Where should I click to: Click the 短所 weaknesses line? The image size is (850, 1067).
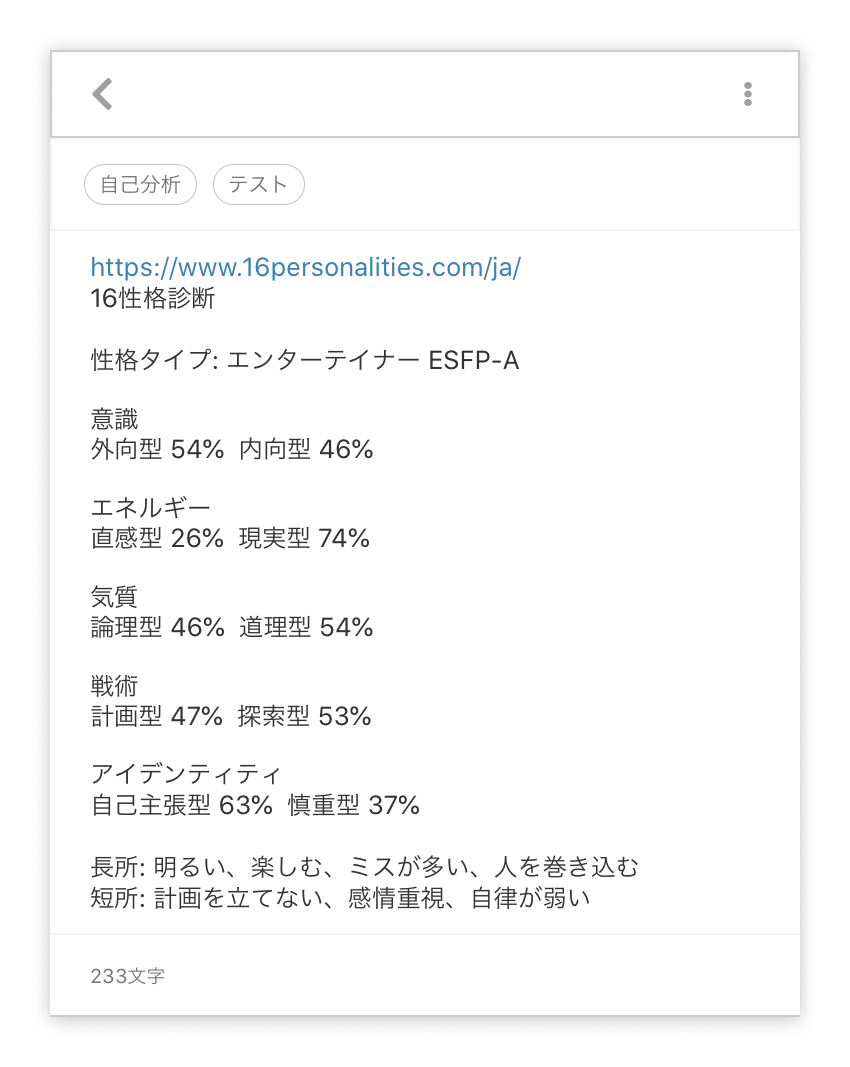(x=340, y=898)
